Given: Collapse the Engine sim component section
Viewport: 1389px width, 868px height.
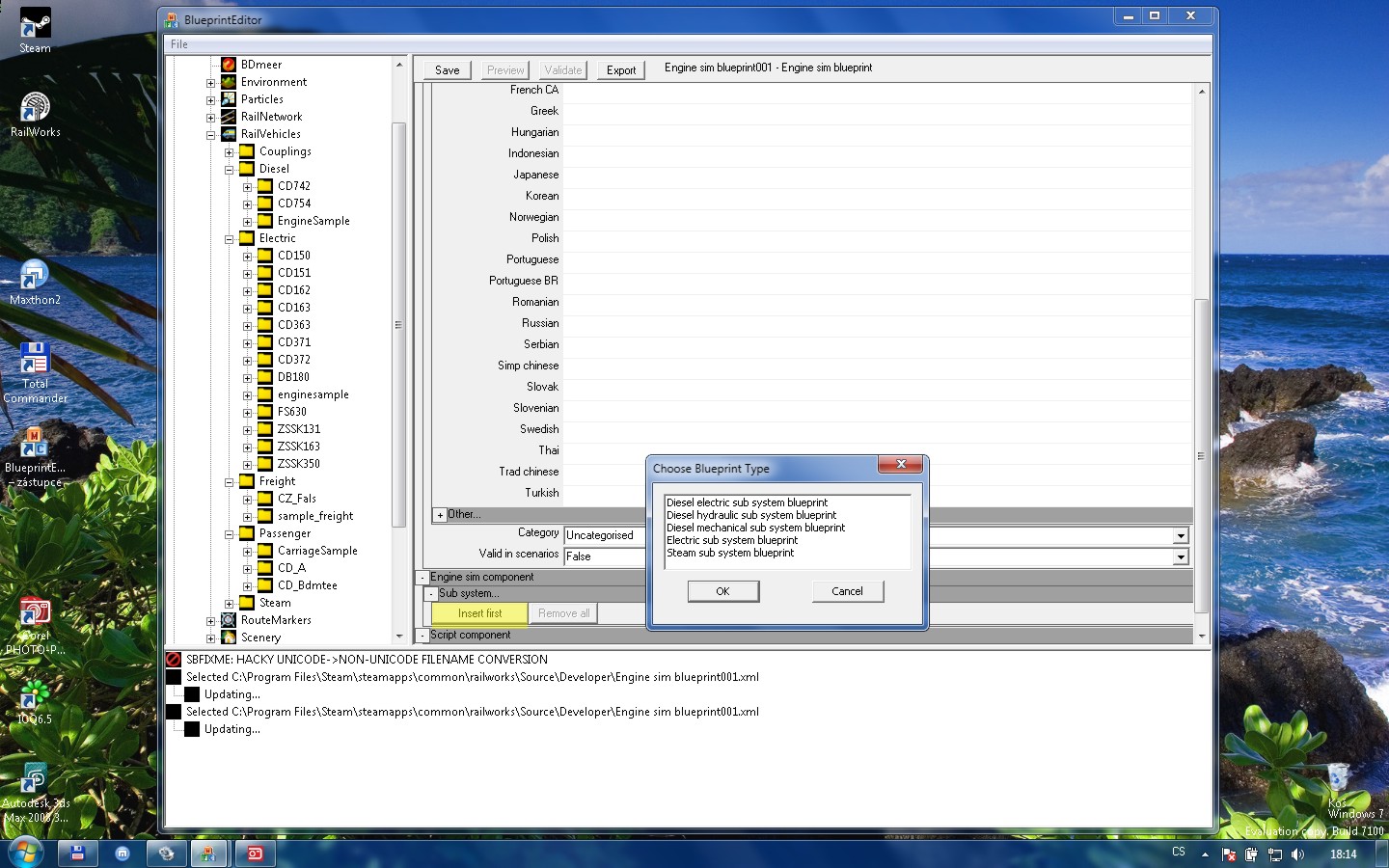Looking at the screenshot, I should coord(422,578).
